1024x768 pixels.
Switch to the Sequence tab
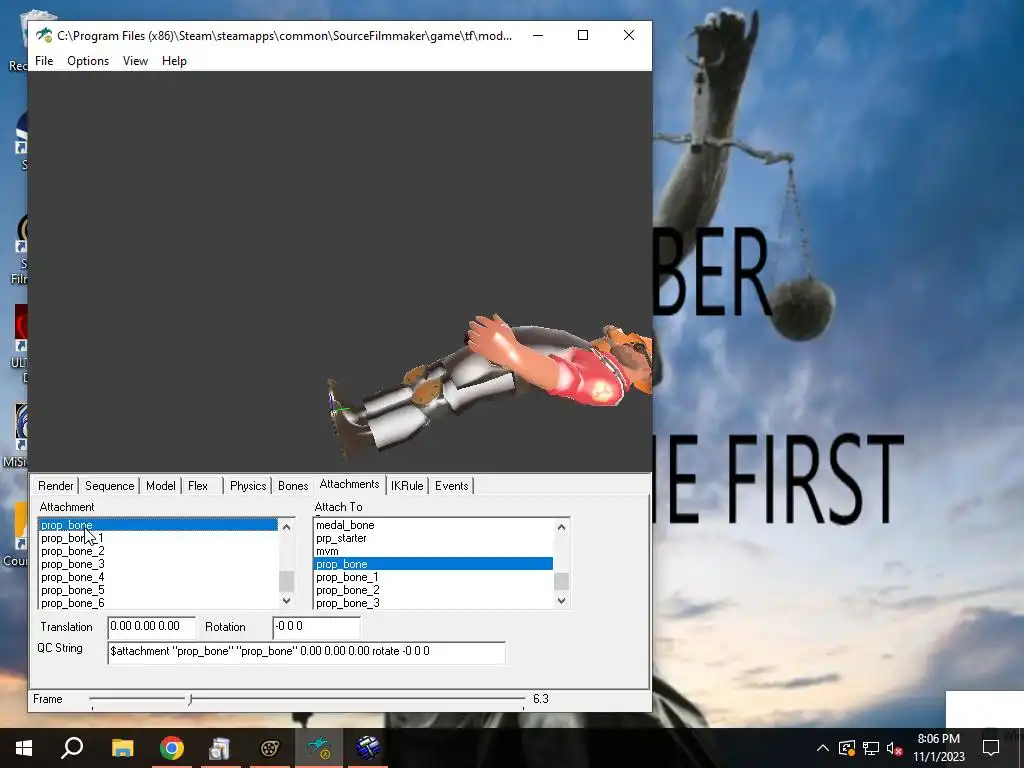point(109,486)
